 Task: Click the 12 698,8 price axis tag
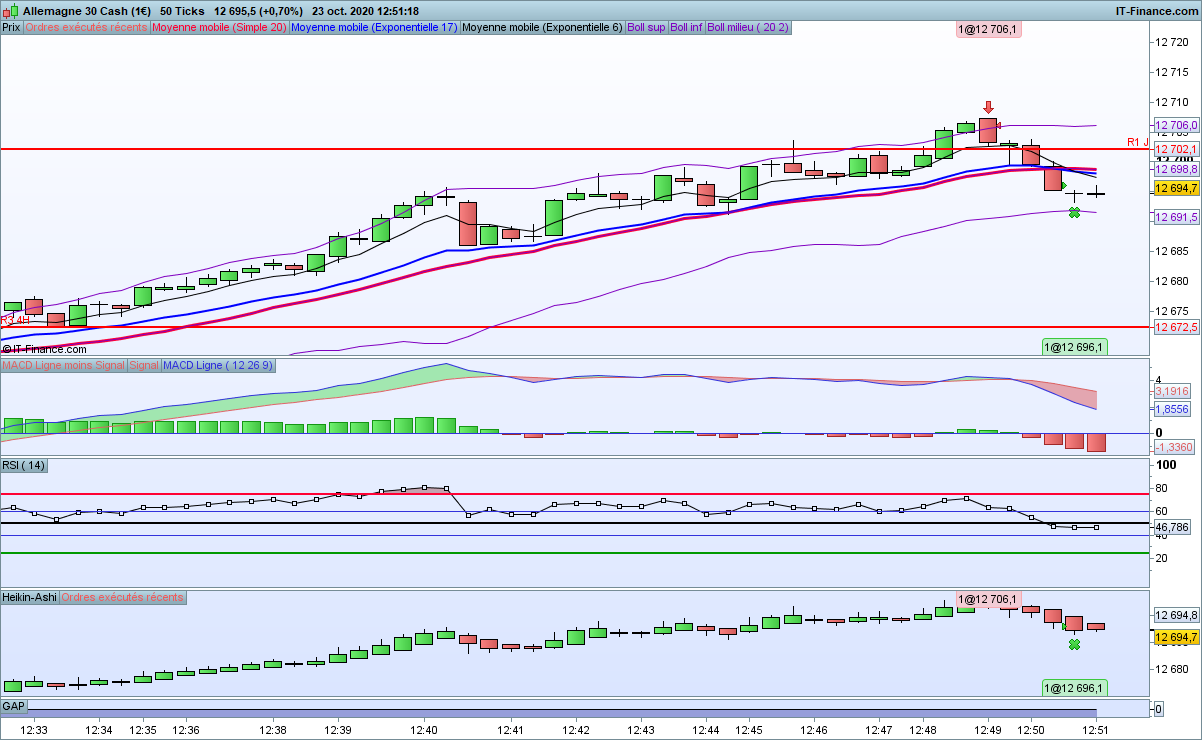pos(1176,169)
